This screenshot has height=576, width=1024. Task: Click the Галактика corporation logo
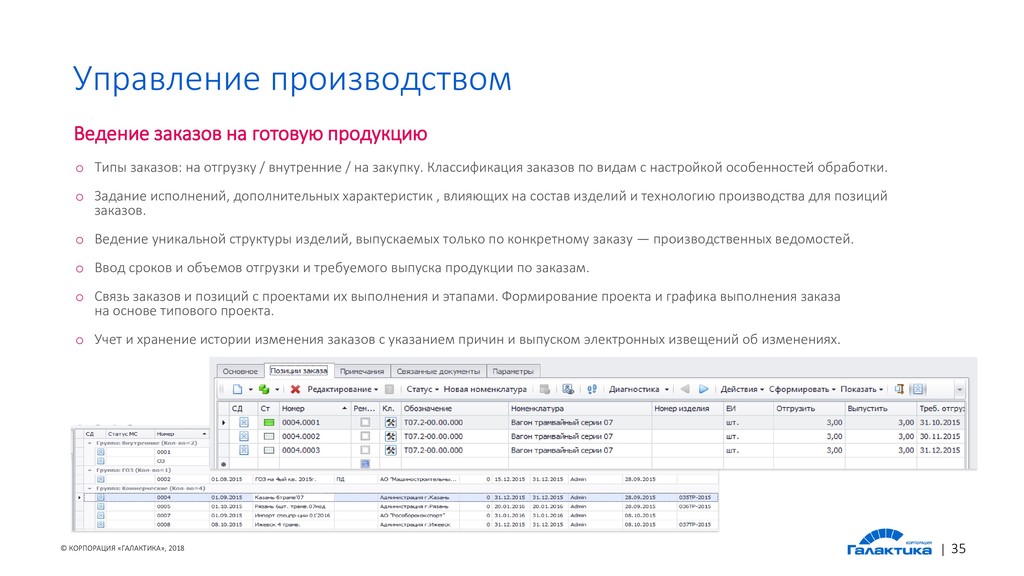[889, 543]
